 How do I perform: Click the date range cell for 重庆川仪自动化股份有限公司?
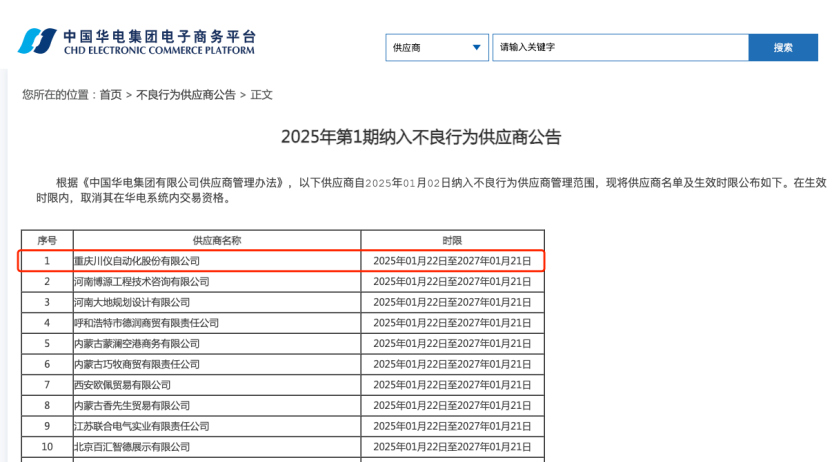[452, 261]
